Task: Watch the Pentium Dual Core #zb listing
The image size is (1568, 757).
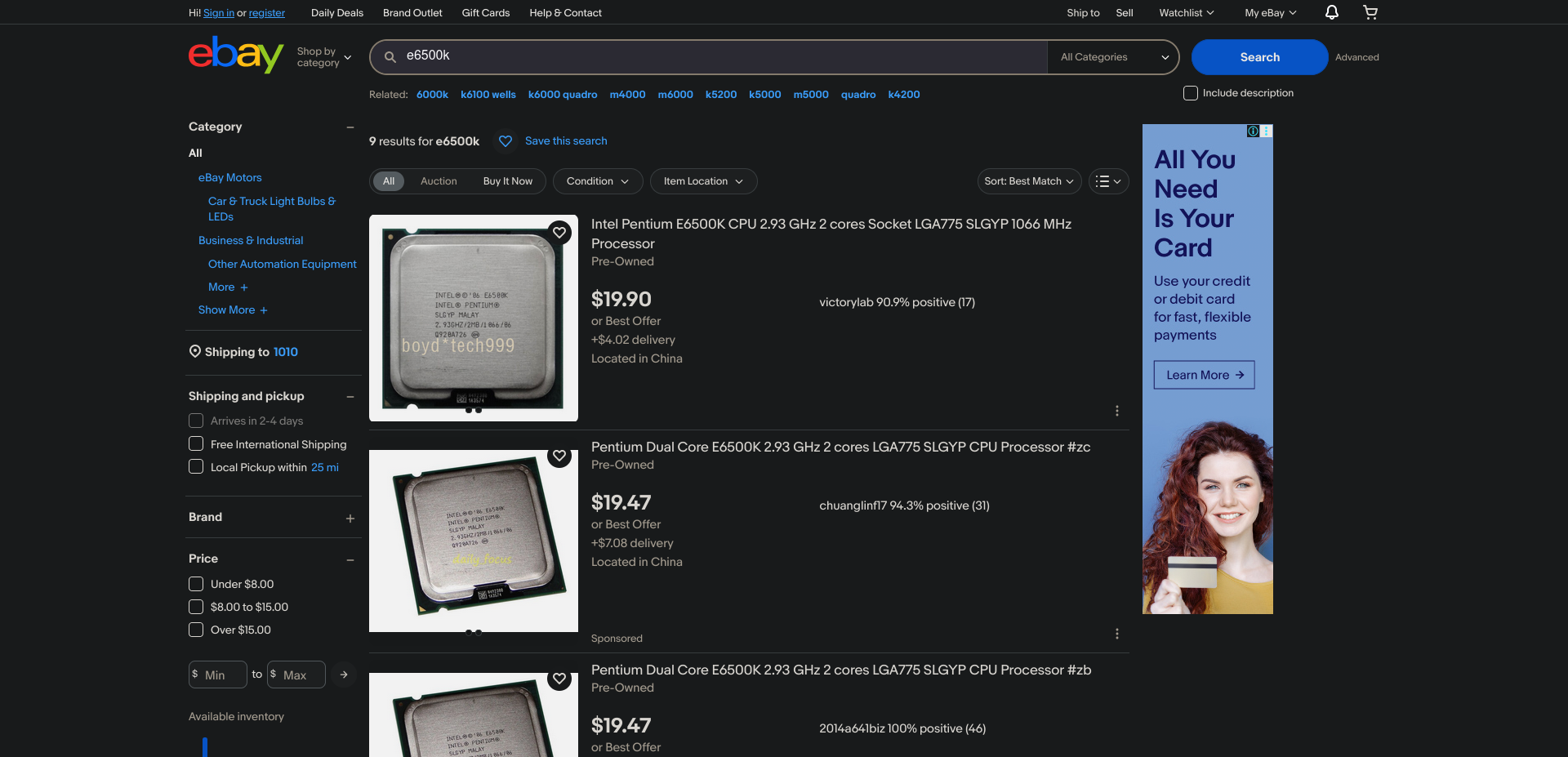Action: point(559,679)
